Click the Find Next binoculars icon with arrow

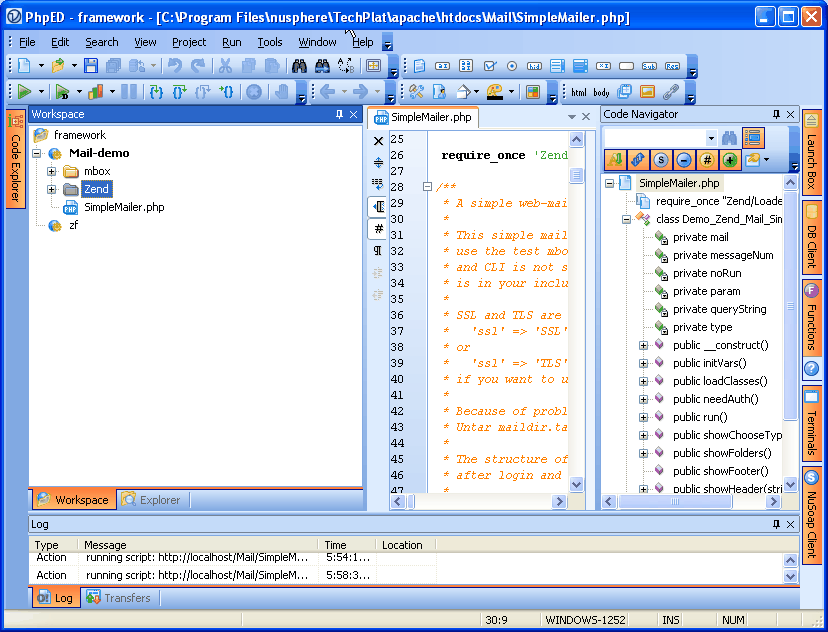click(322, 66)
